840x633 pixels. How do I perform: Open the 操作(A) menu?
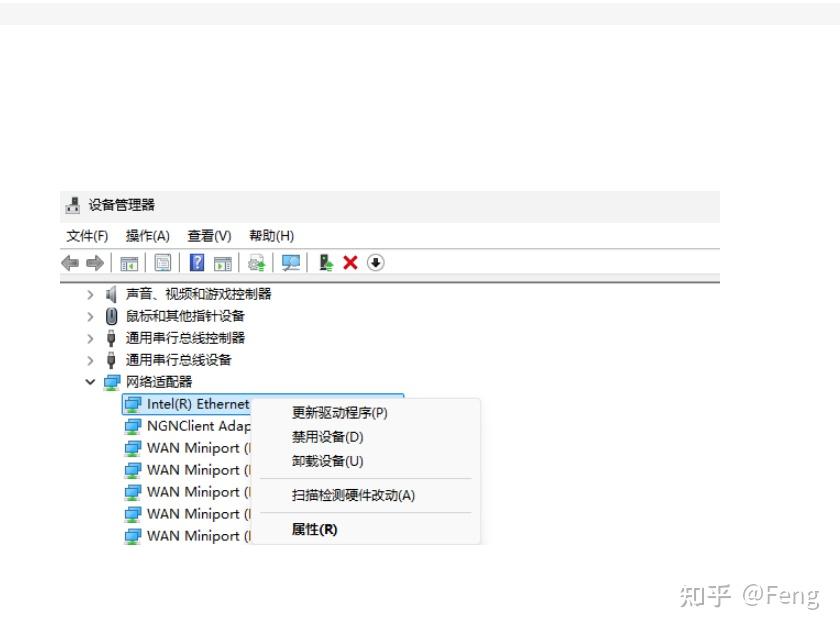[147, 236]
